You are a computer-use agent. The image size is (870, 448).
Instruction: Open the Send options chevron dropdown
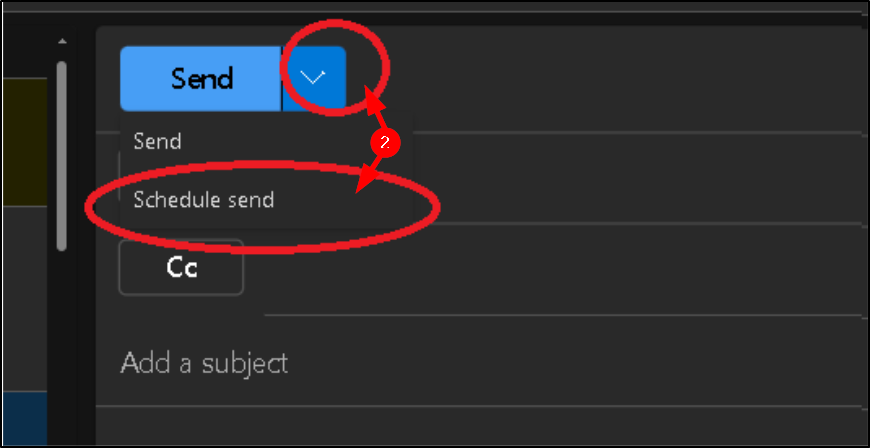[x=314, y=78]
